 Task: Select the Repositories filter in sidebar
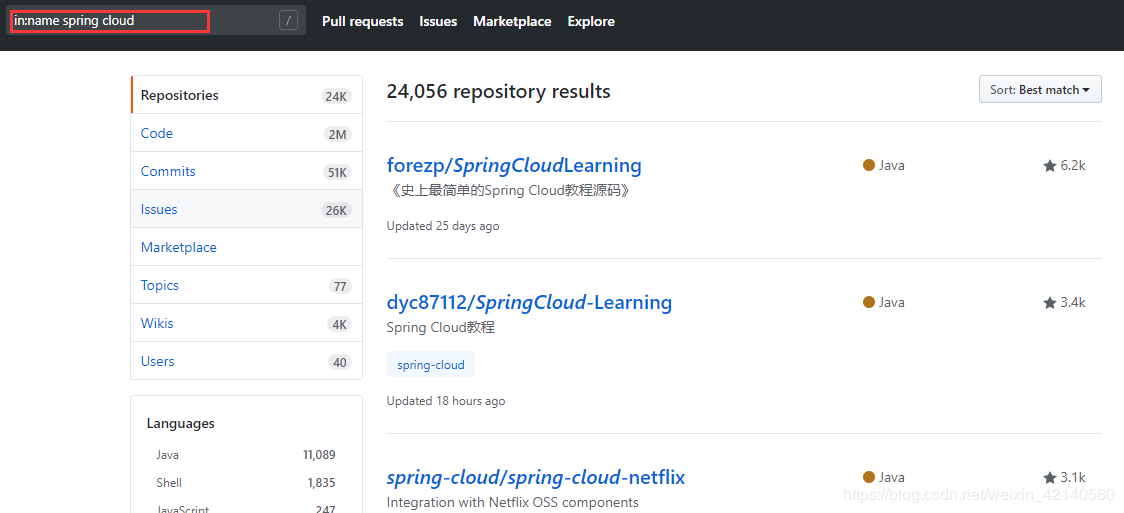click(x=247, y=95)
